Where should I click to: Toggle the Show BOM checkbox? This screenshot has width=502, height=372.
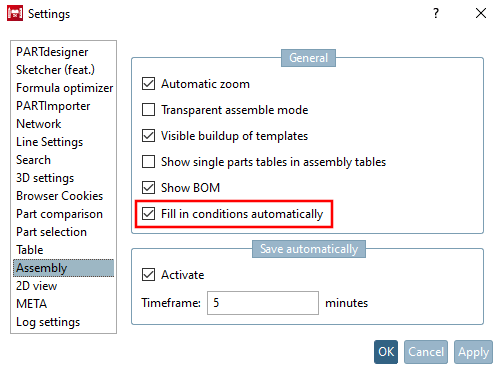pos(148,188)
